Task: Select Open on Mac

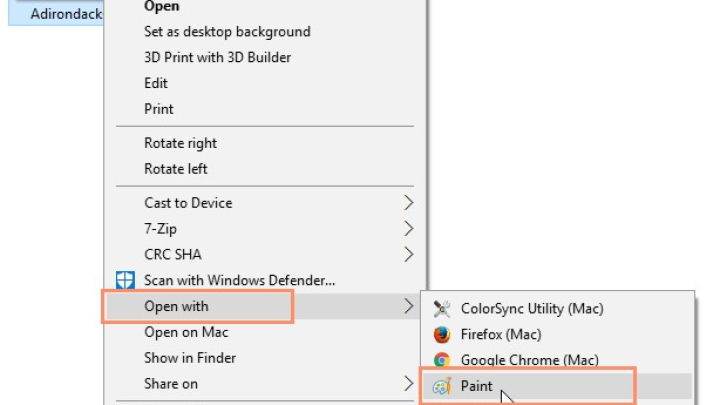Action: pyautogui.click(x=186, y=332)
